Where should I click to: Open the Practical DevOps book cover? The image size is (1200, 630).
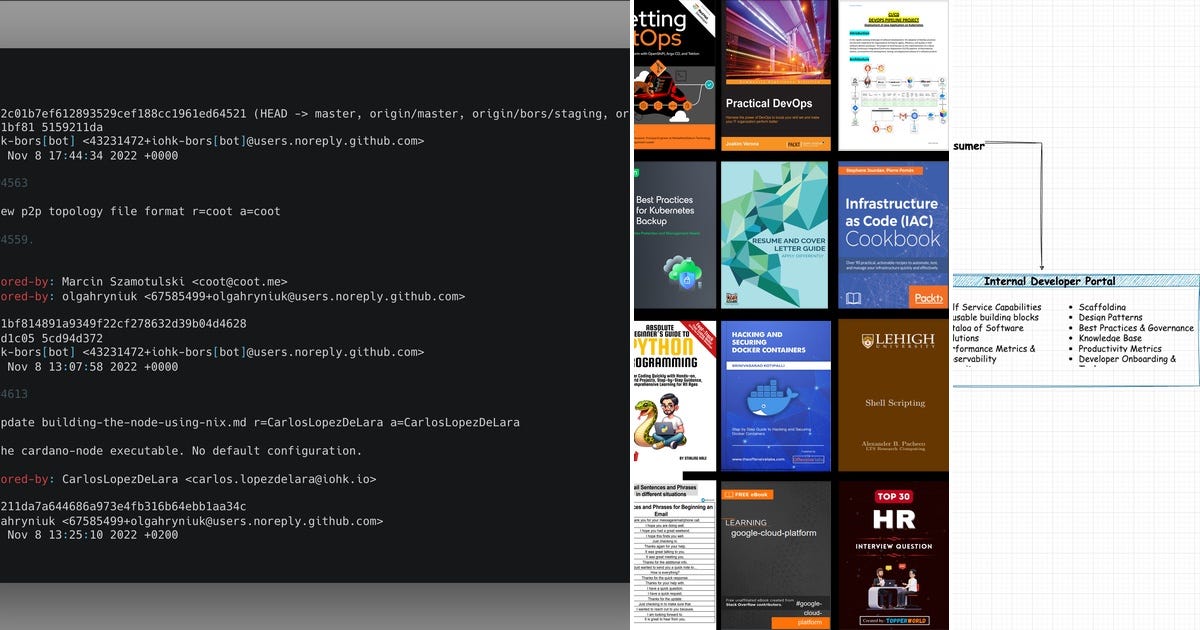tap(775, 75)
